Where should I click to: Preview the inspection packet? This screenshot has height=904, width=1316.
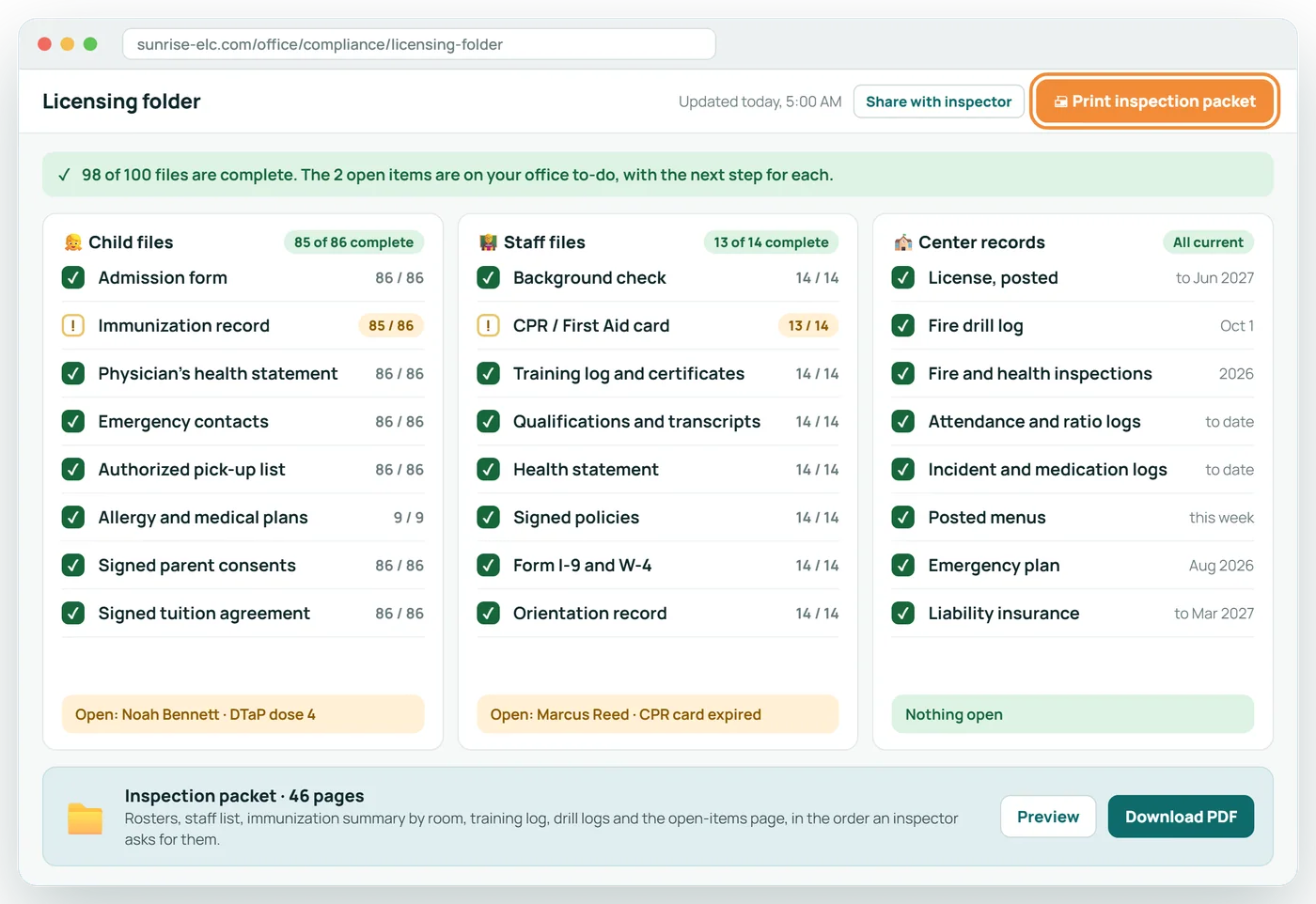tap(1048, 817)
